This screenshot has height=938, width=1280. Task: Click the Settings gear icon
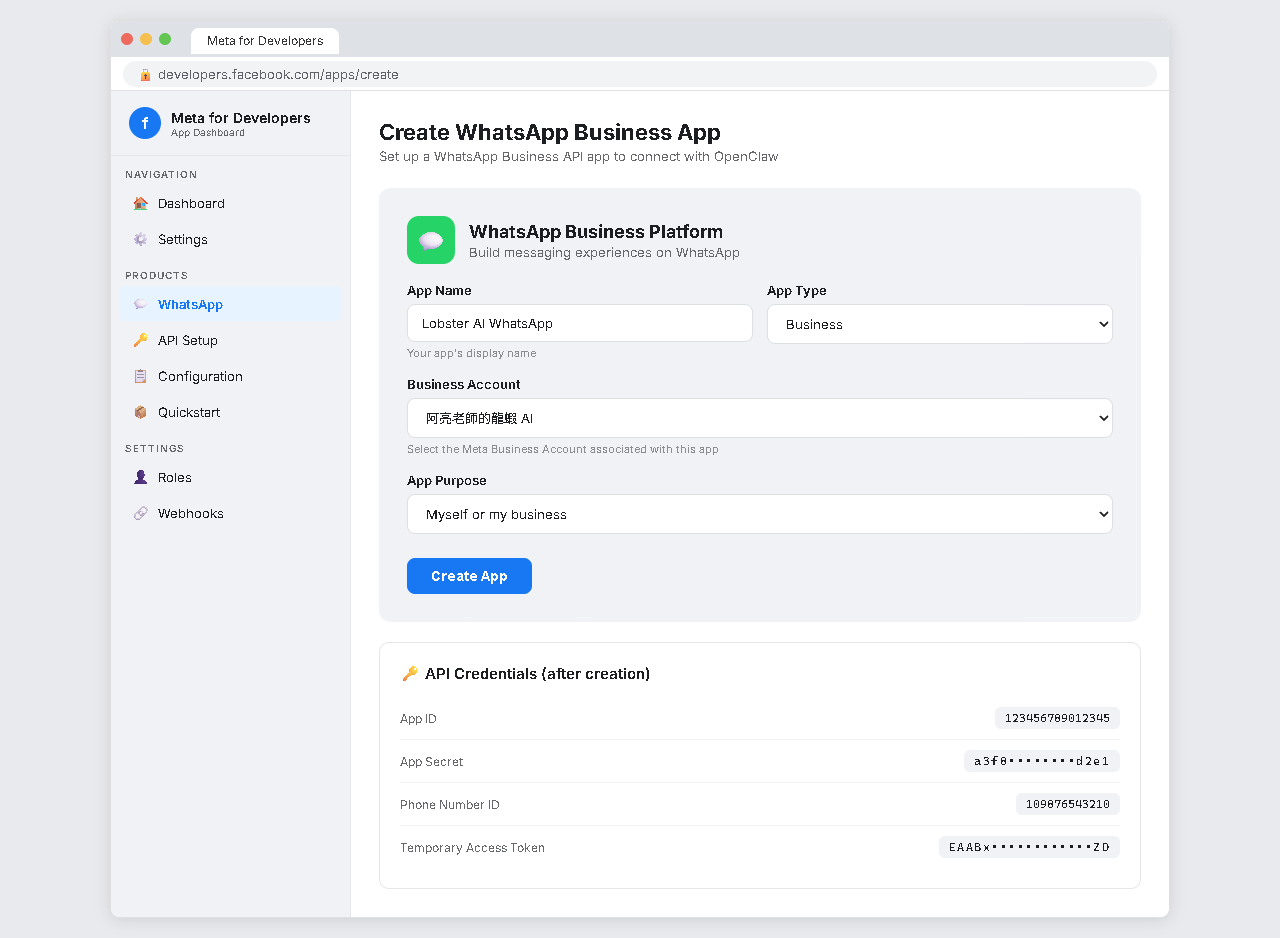[x=140, y=240]
